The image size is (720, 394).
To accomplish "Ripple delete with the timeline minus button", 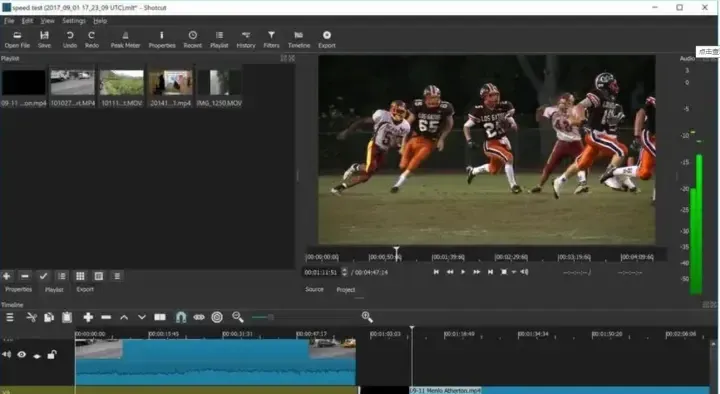I will tap(106, 317).
